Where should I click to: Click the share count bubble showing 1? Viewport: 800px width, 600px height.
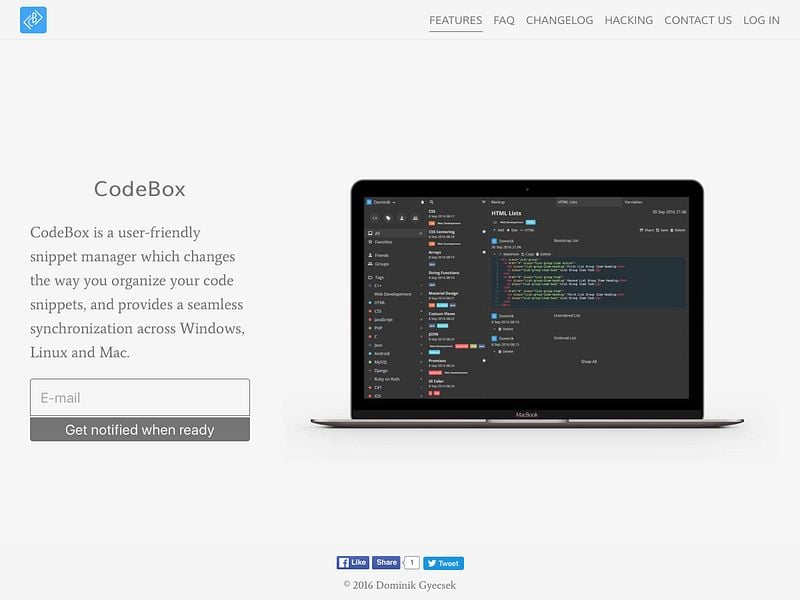coord(412,563)
